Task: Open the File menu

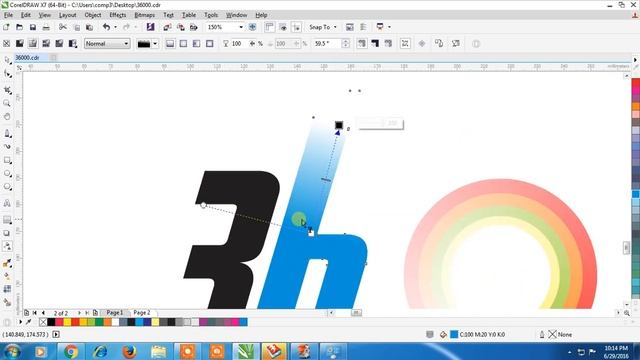Action: (x=8, y=15)
